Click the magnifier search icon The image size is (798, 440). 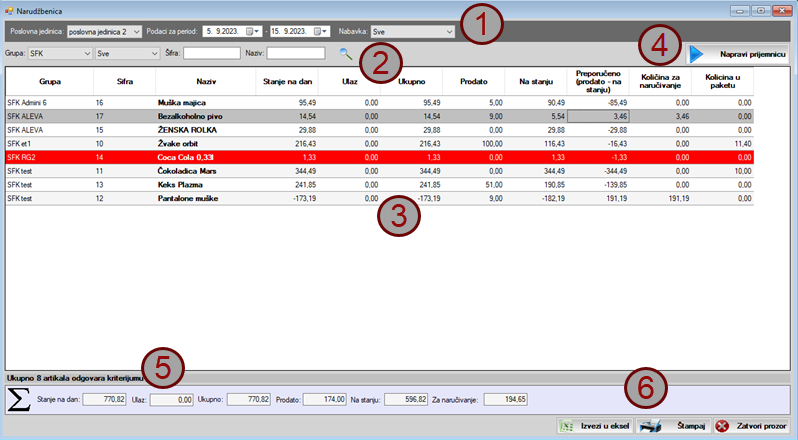(346, 53)
